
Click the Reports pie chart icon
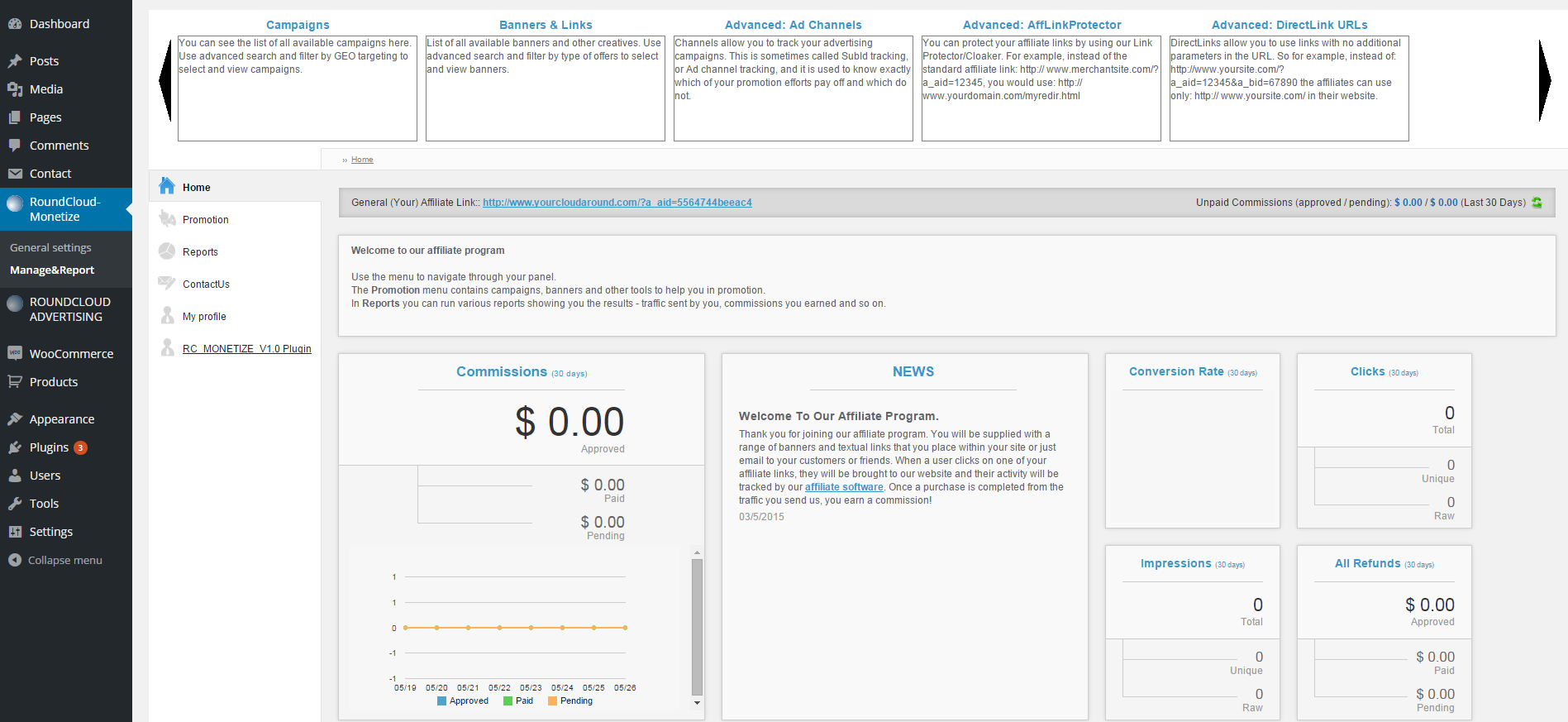click(167, 251)
